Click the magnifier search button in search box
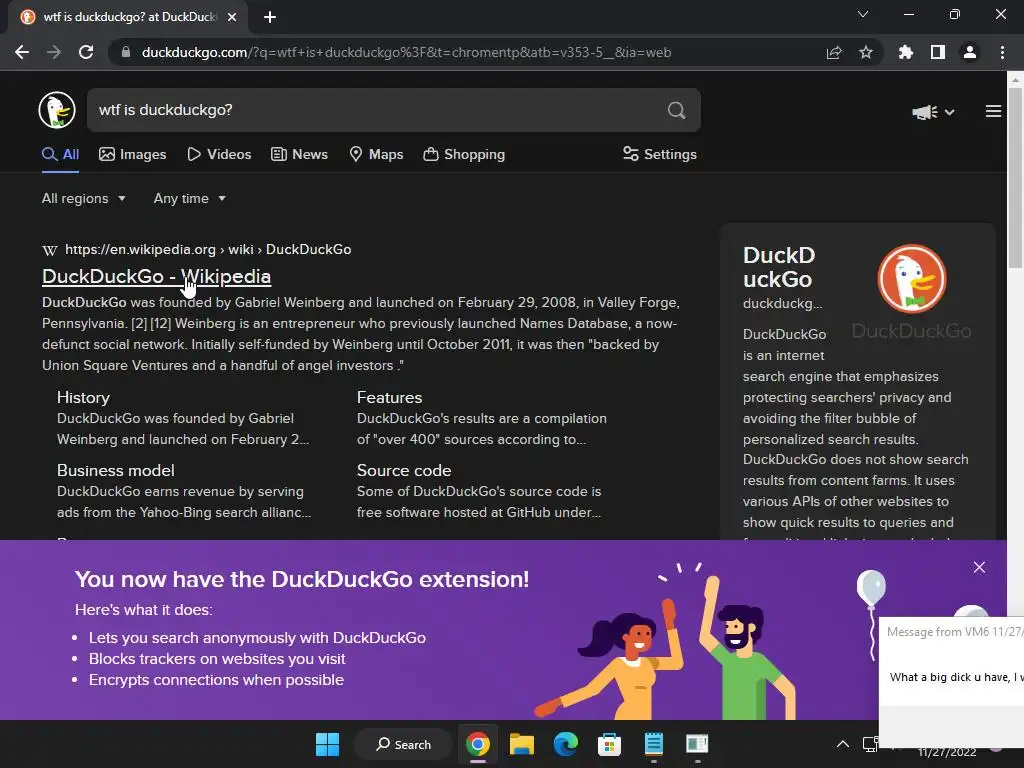Viewport: 1024px width, 768px height. (x=677, y=110)
